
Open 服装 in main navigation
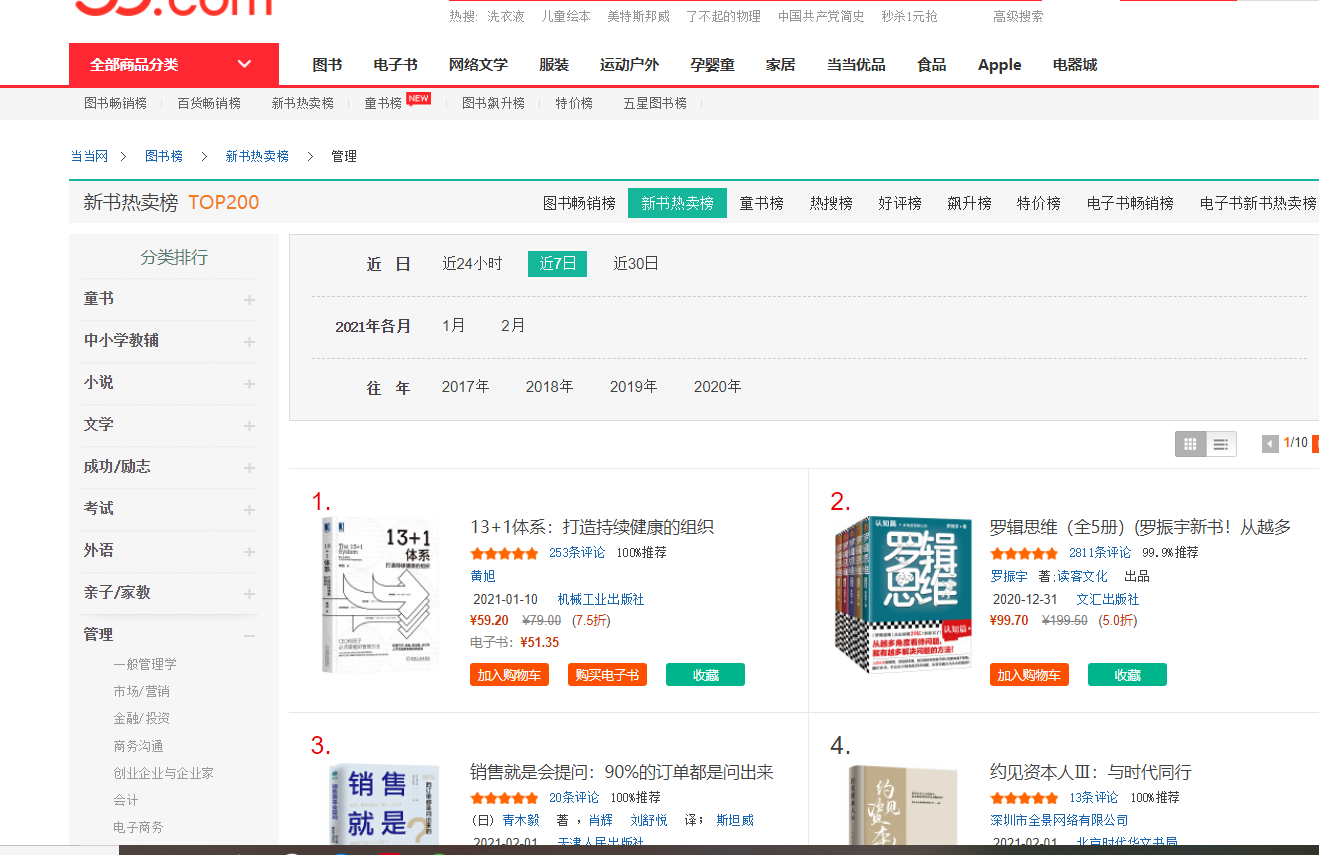(x=554, y=64)
